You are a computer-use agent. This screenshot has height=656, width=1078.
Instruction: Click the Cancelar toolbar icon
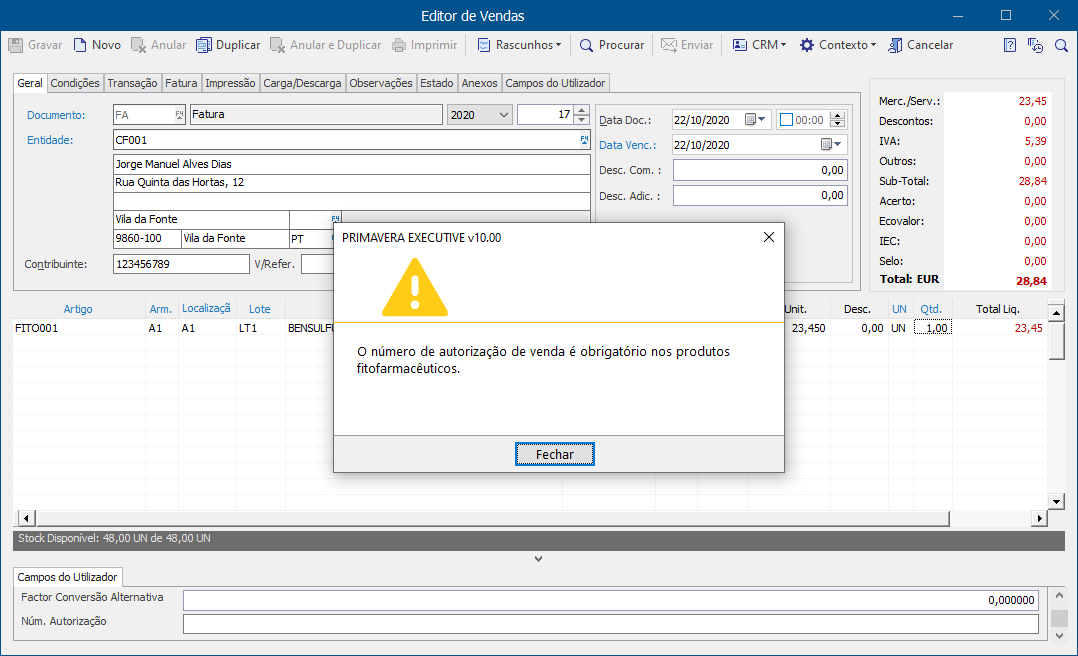(x=895, y=45)
